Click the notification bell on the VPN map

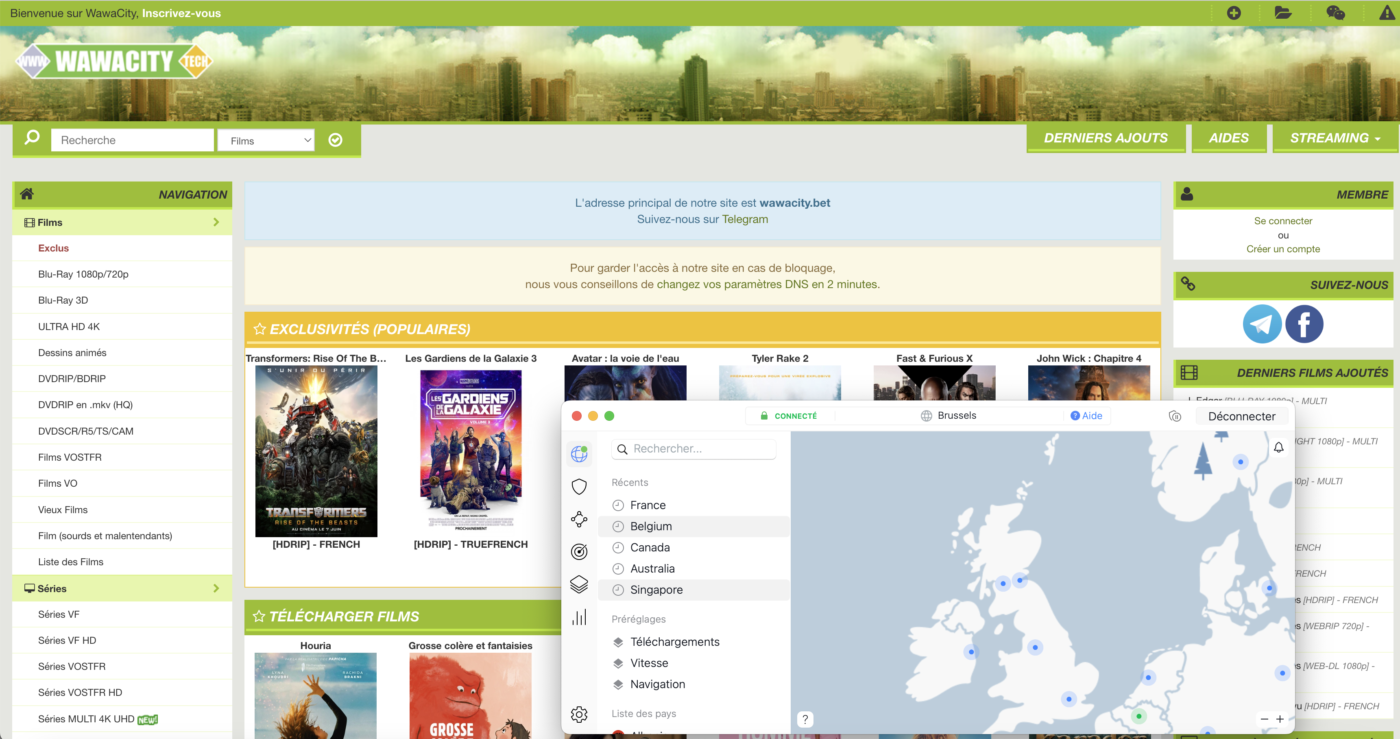coord(1278,448)
